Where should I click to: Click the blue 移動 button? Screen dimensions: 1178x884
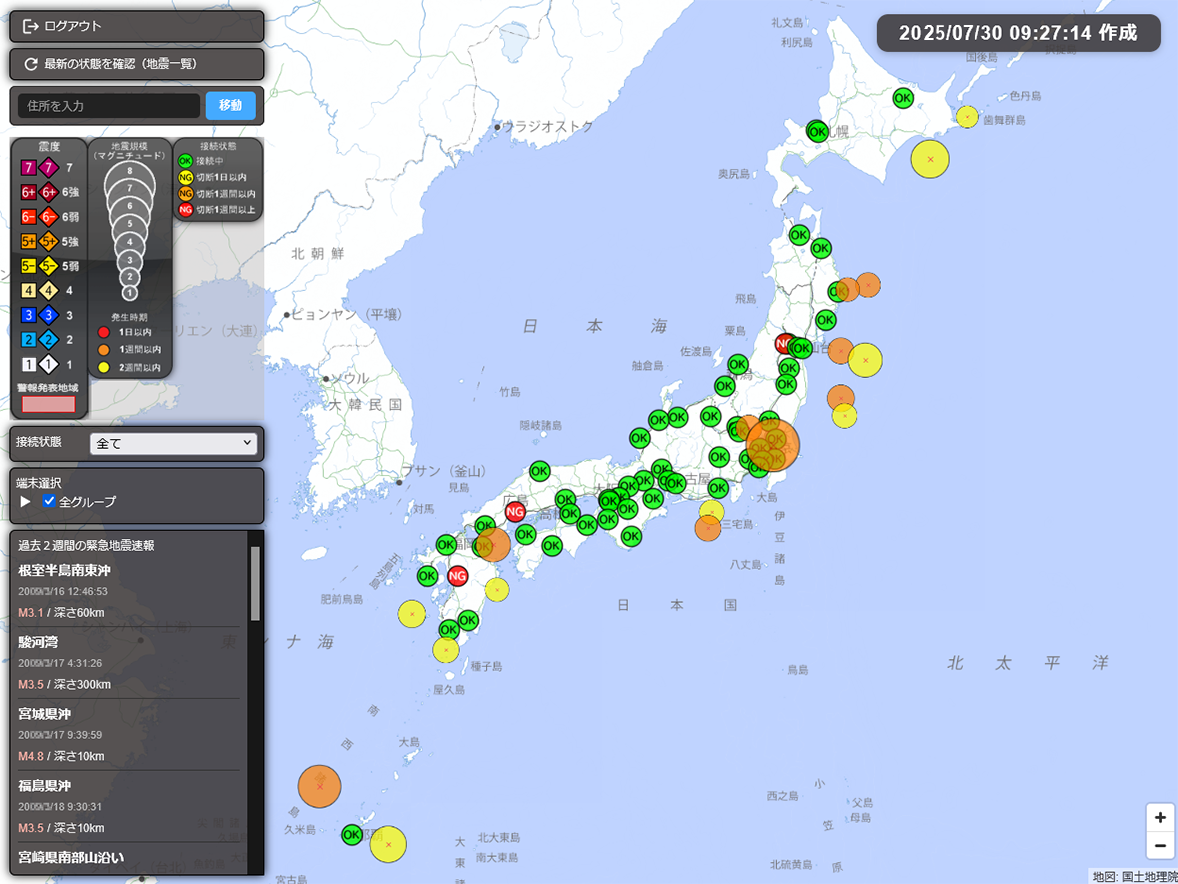[x=231, y=105]
